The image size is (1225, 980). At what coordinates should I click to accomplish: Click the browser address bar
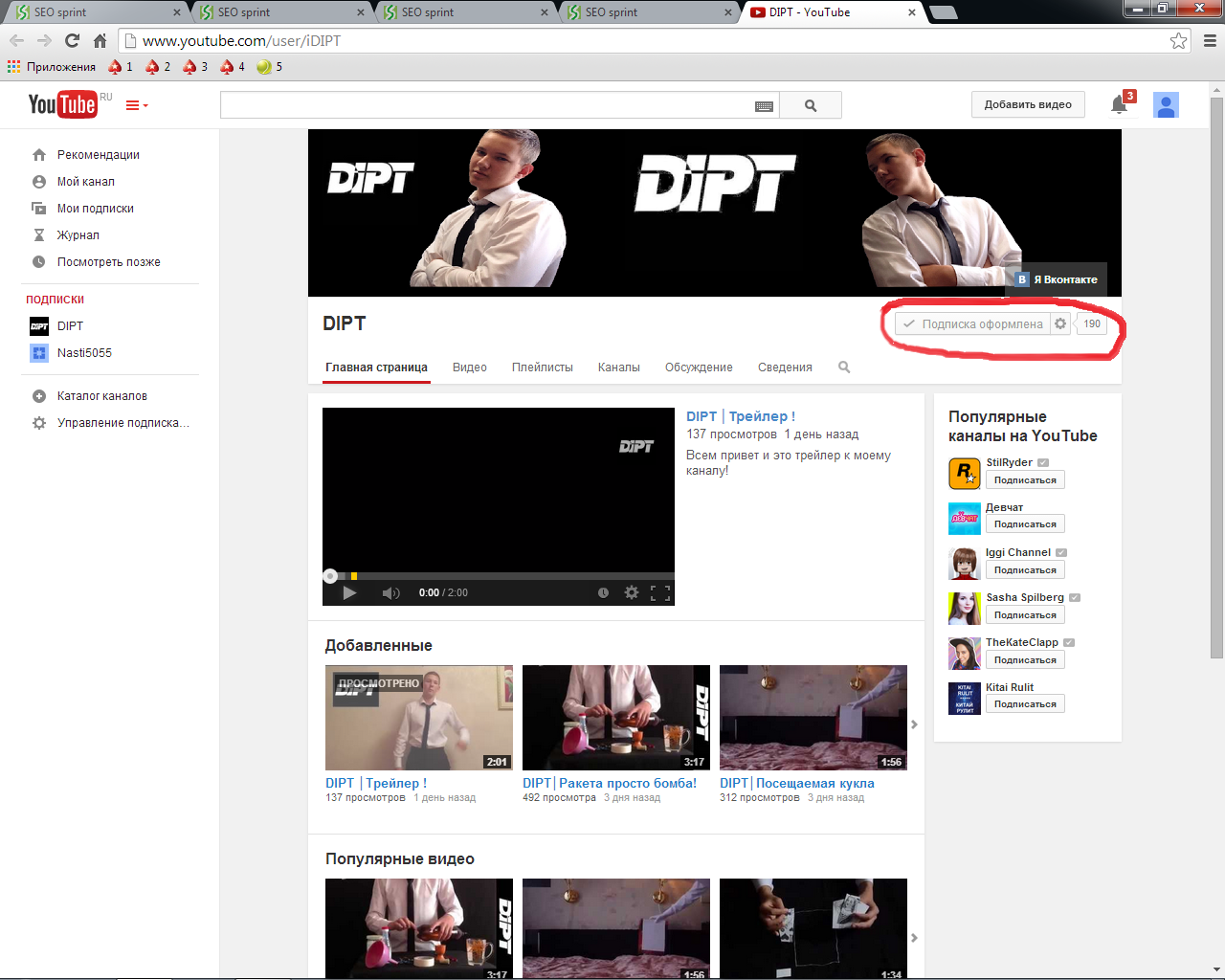656,40
